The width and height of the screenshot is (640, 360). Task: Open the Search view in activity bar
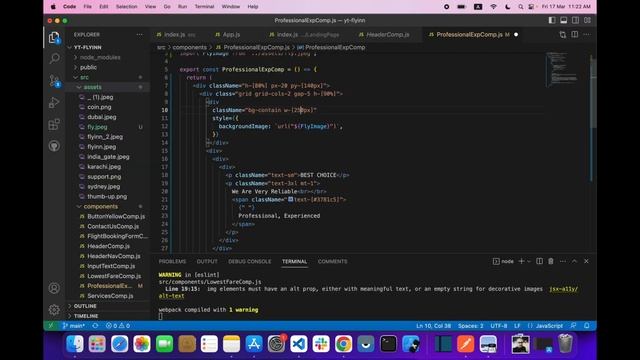point(54,58)
